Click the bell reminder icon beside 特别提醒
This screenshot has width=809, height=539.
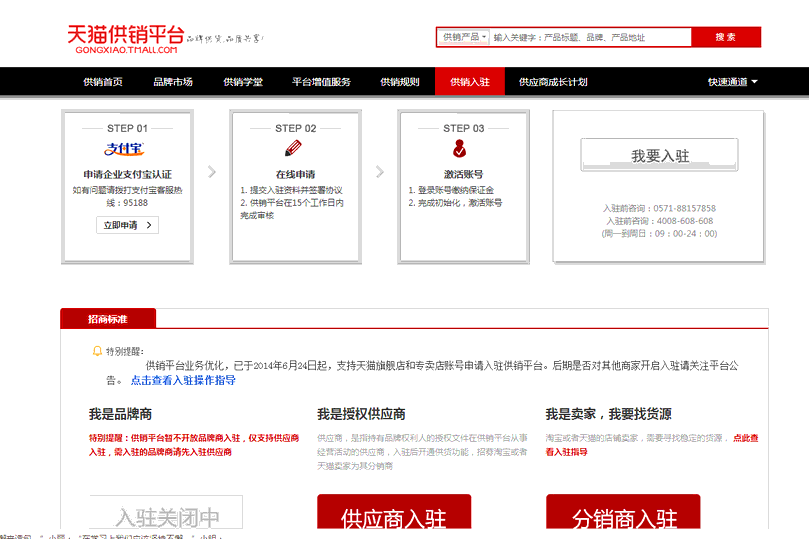(x=96, y=351)
